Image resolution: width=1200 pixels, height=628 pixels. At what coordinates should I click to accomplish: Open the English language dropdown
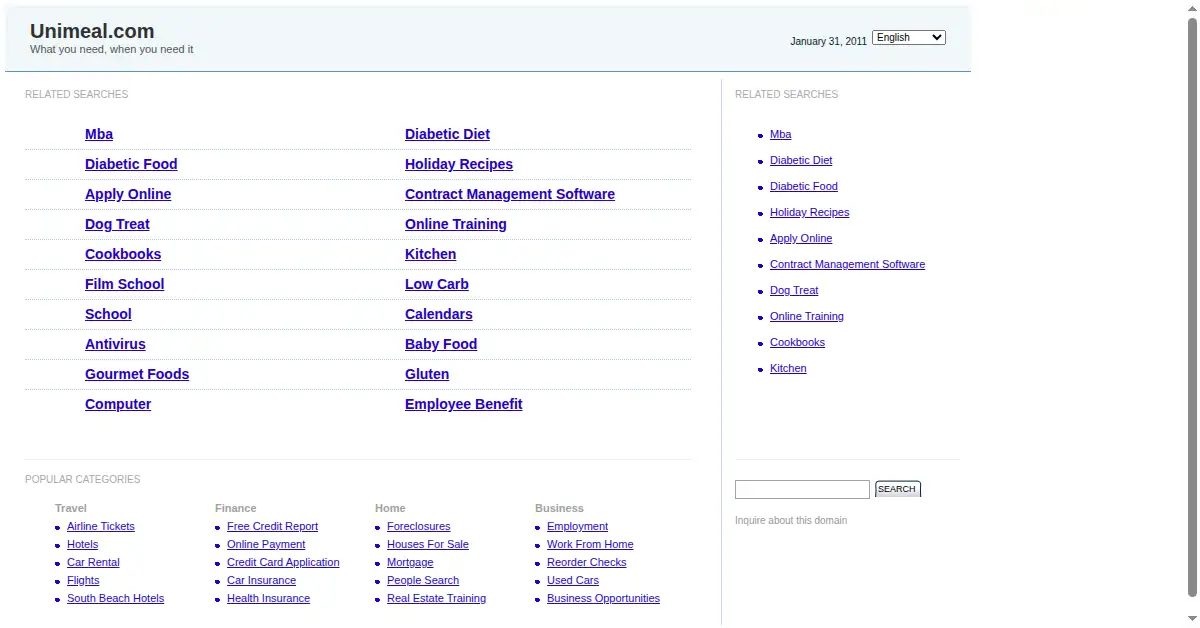909,37
